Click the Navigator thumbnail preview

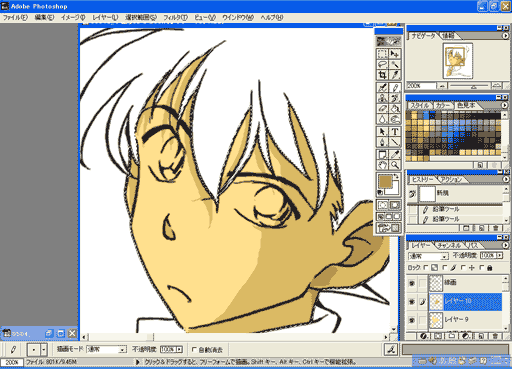(457, 61)
